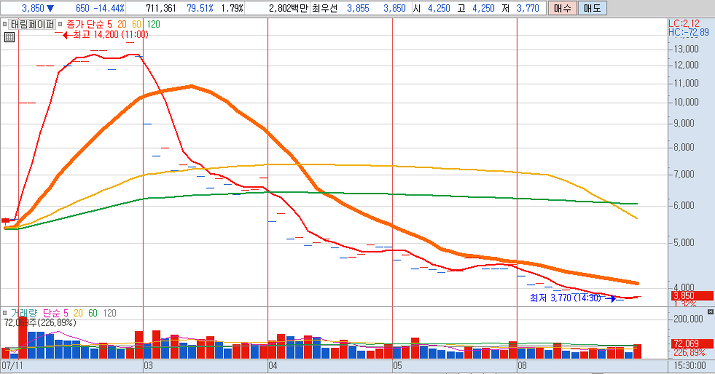Viewport: 715px width, 374px height.
Task: Click the 200,000 volume axis label
Action: pos(688,318)
